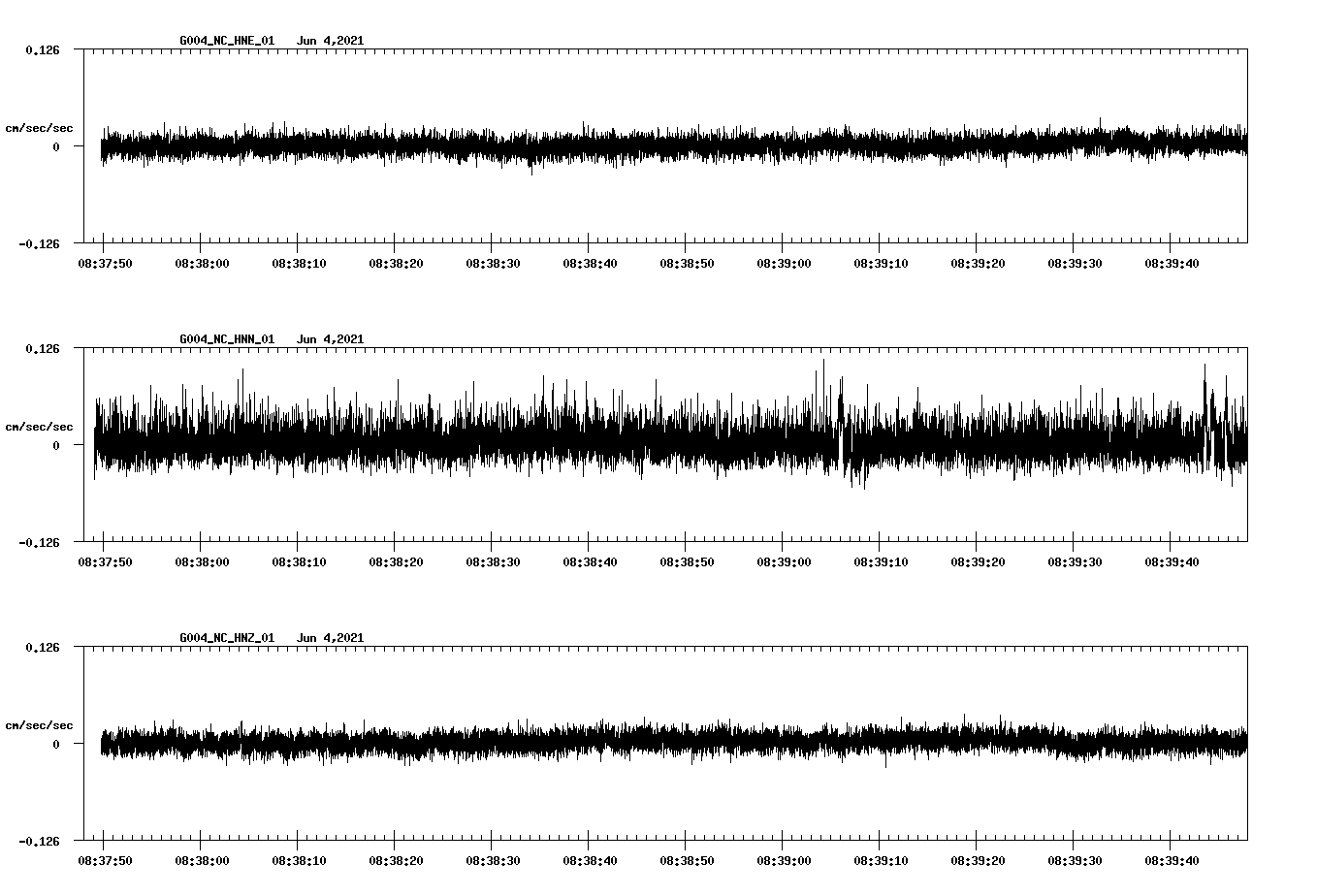This screenshot has width=1317, height=896.
Task: Click the G004_NC_HNE_01 plot title
Action: point(227,41)
